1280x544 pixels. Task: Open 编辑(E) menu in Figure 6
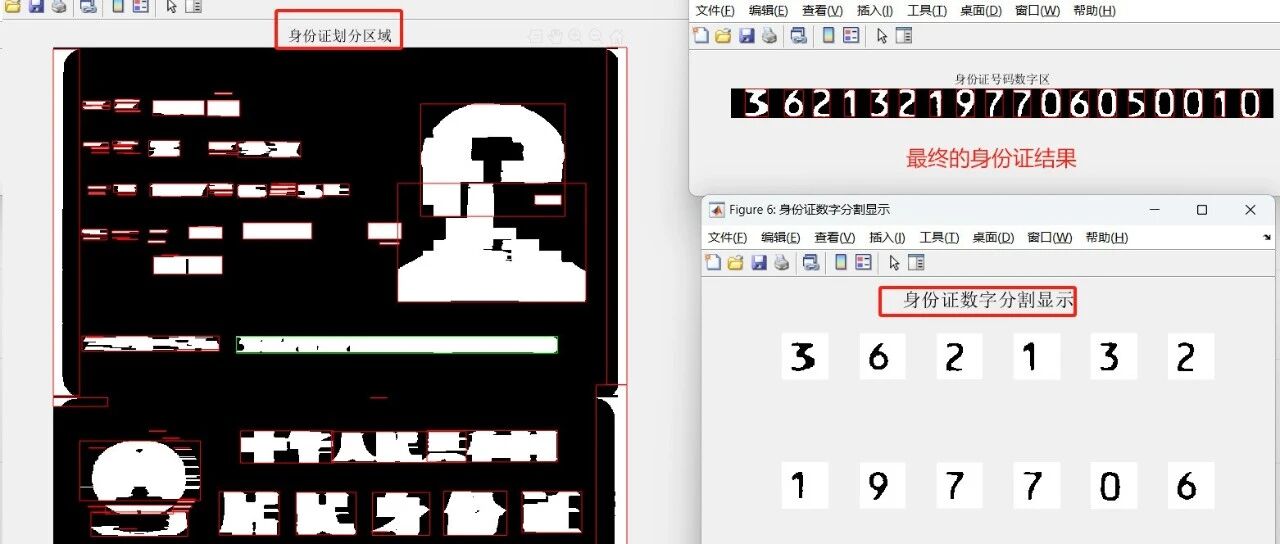781,238
